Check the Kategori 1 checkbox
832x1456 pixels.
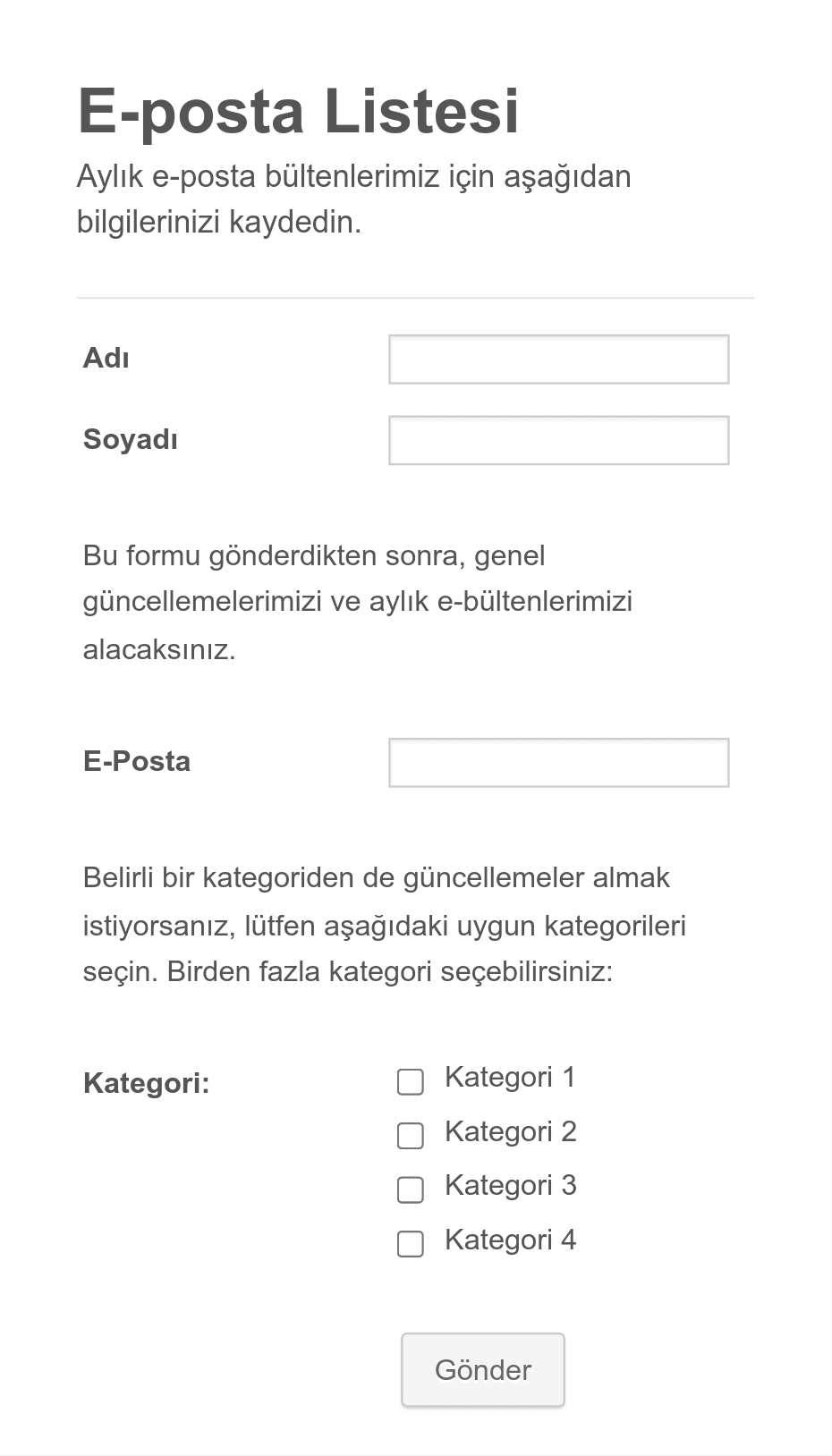(x=410, y=1082)
